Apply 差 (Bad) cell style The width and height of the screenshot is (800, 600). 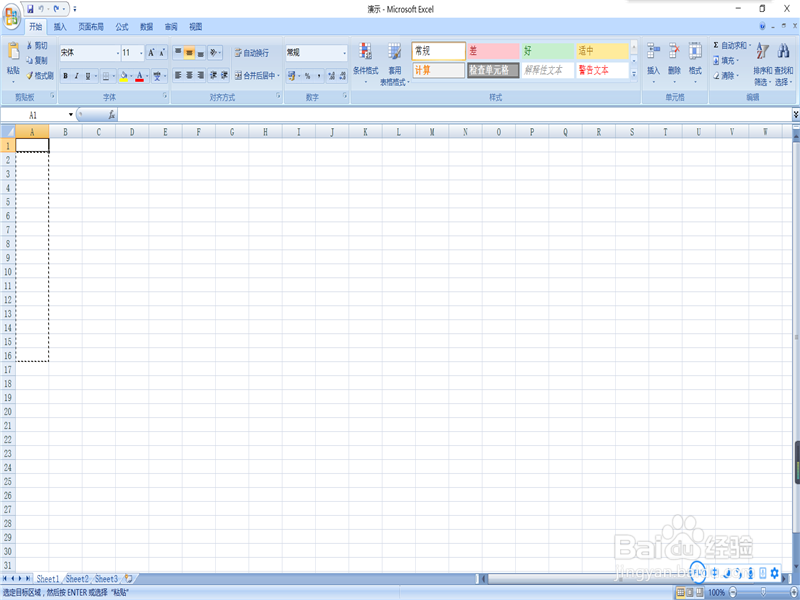[493, 51]
